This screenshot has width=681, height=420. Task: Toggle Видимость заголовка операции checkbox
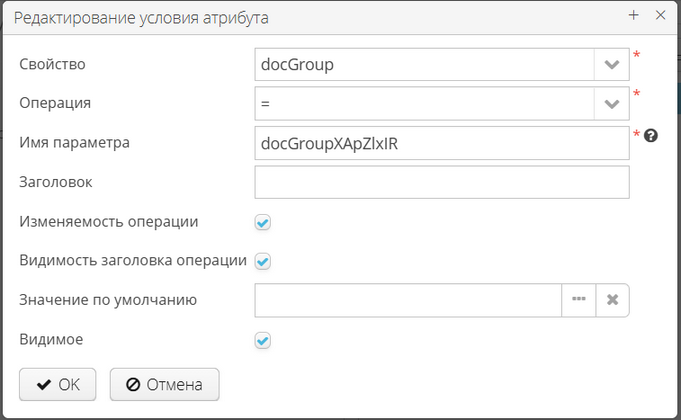263,261
